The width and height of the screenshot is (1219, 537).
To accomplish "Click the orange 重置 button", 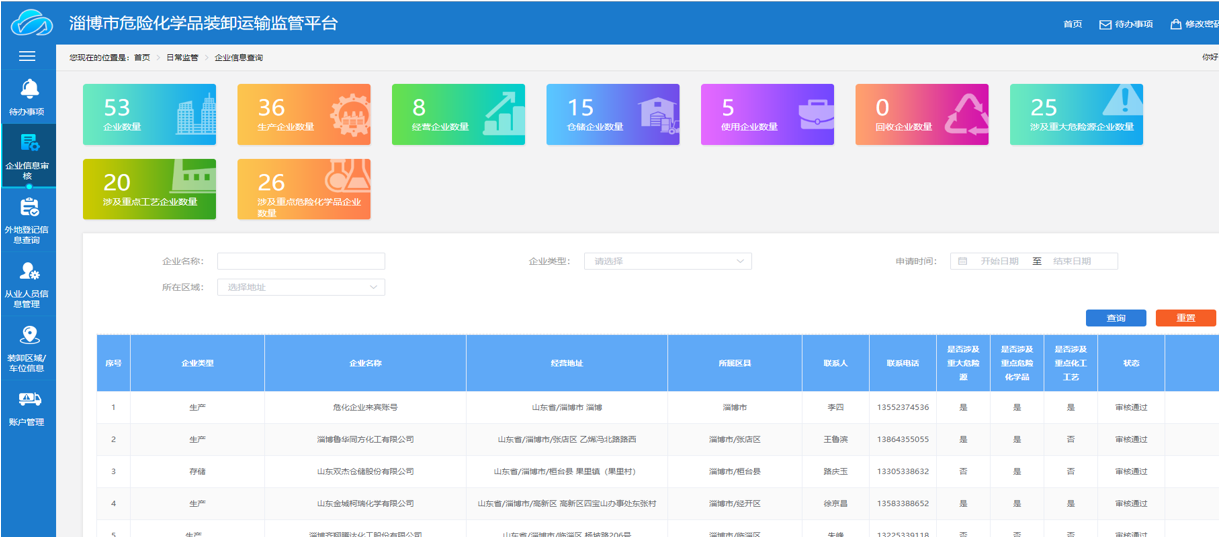I will click(1185, 318).
